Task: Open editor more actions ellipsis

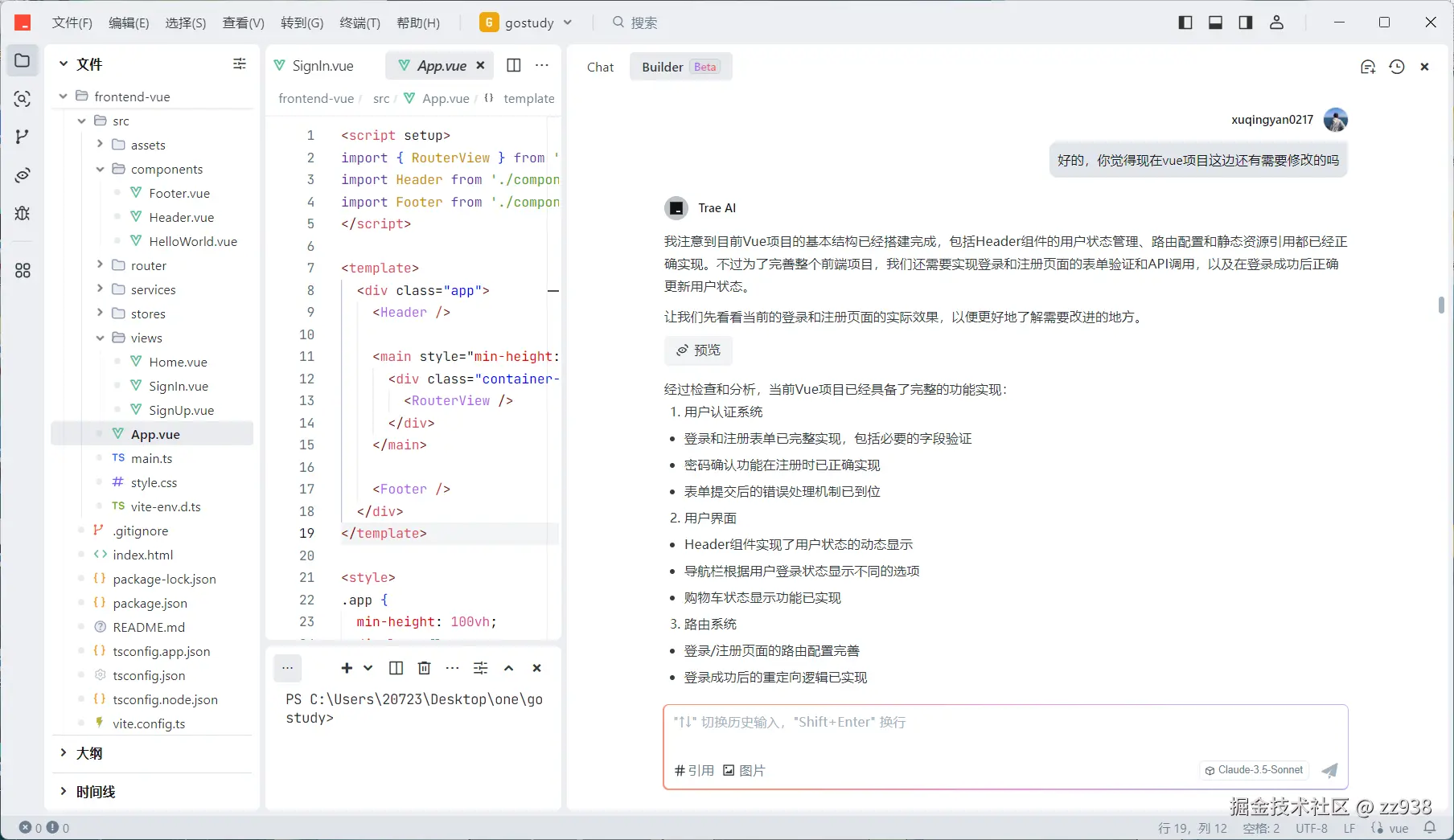Action: tap(542, 65)
